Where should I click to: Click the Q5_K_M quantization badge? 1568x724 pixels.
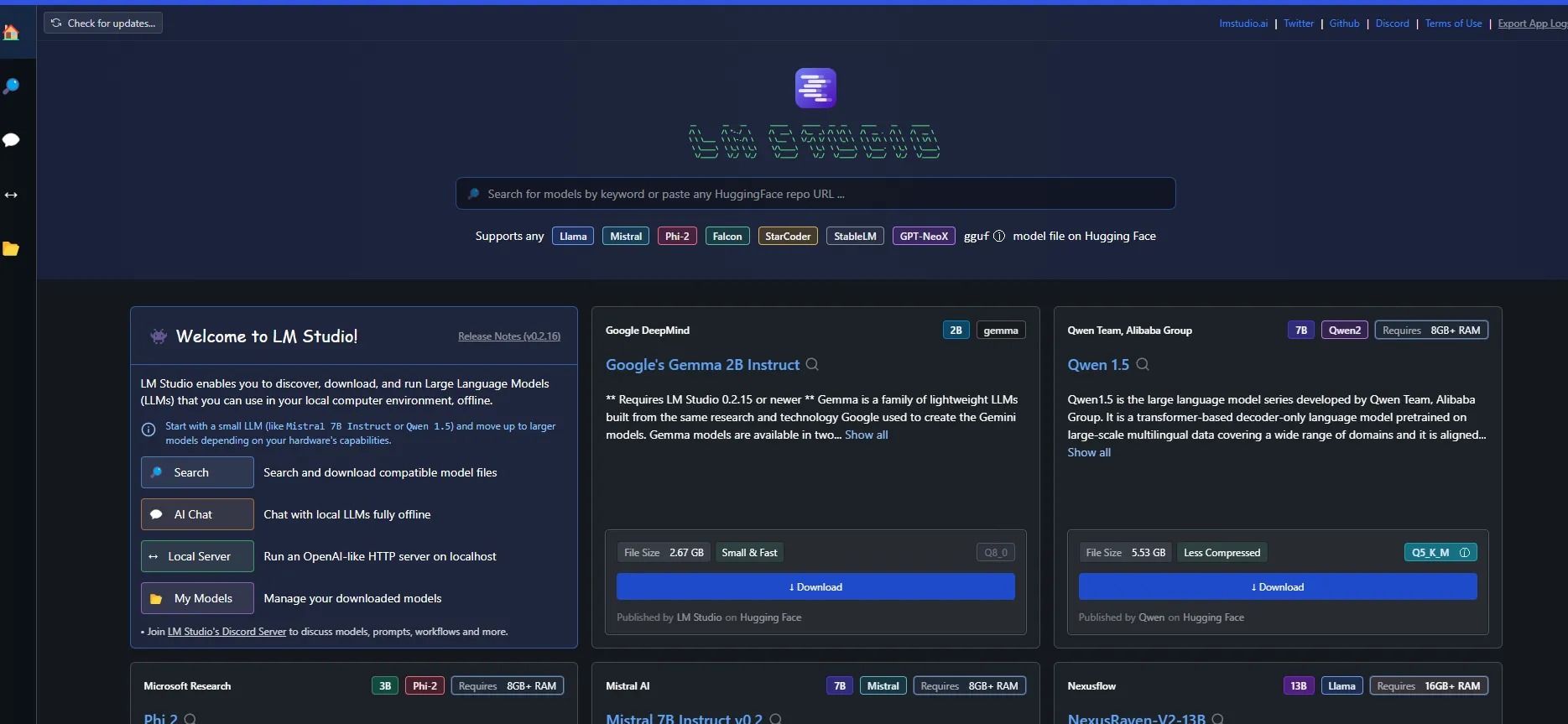[x=1440, y=553]
